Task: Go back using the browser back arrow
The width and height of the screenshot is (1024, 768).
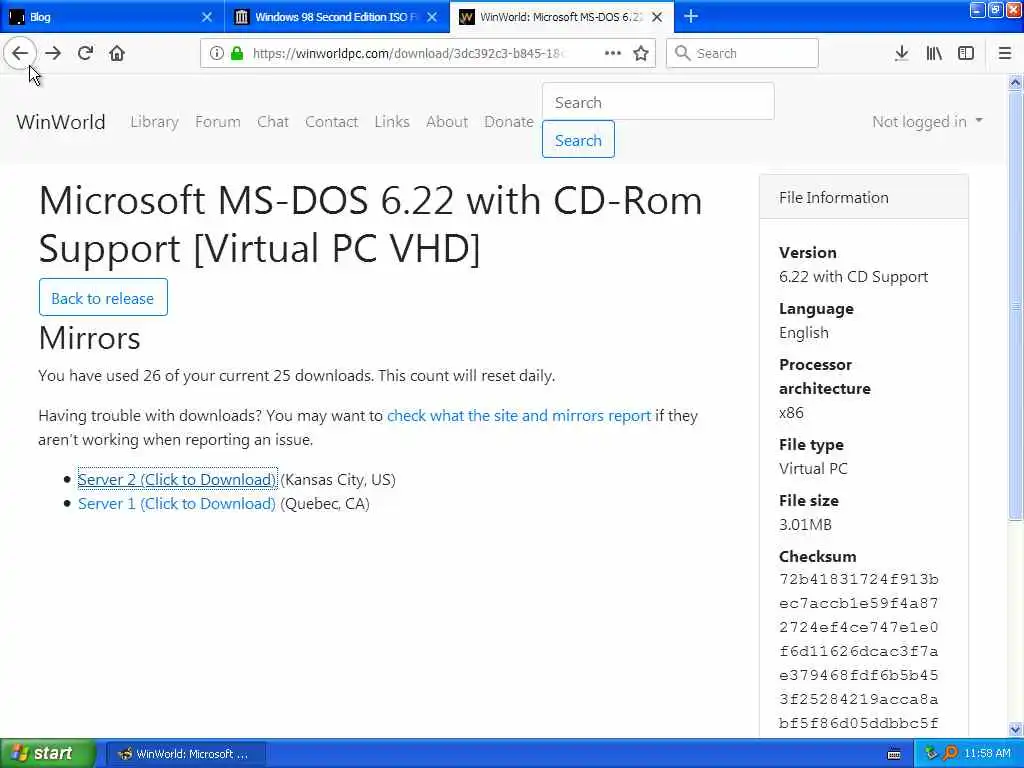Action: pyautogui.click(x=20, y=53)
